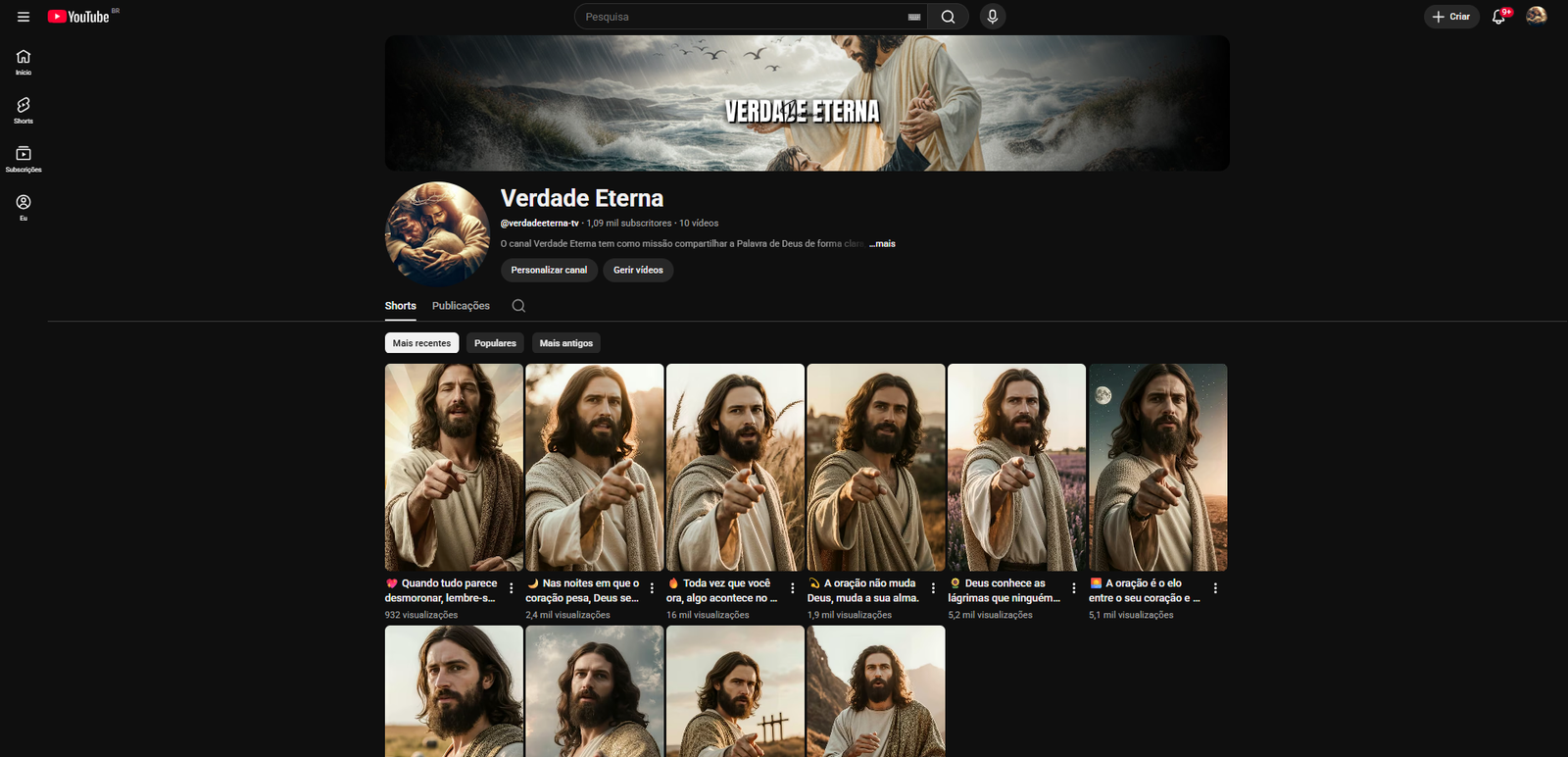
Task: Open Shorts in the left sidebar
Action: tap(24, 110)
